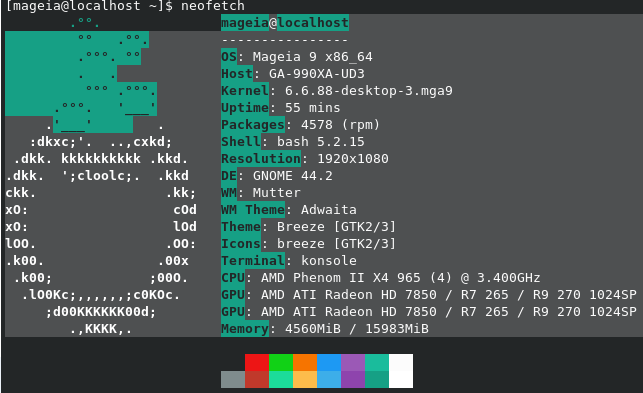643x393 pixels.
Task: Click the bright green color block
Action: click(x=281, y=363)
